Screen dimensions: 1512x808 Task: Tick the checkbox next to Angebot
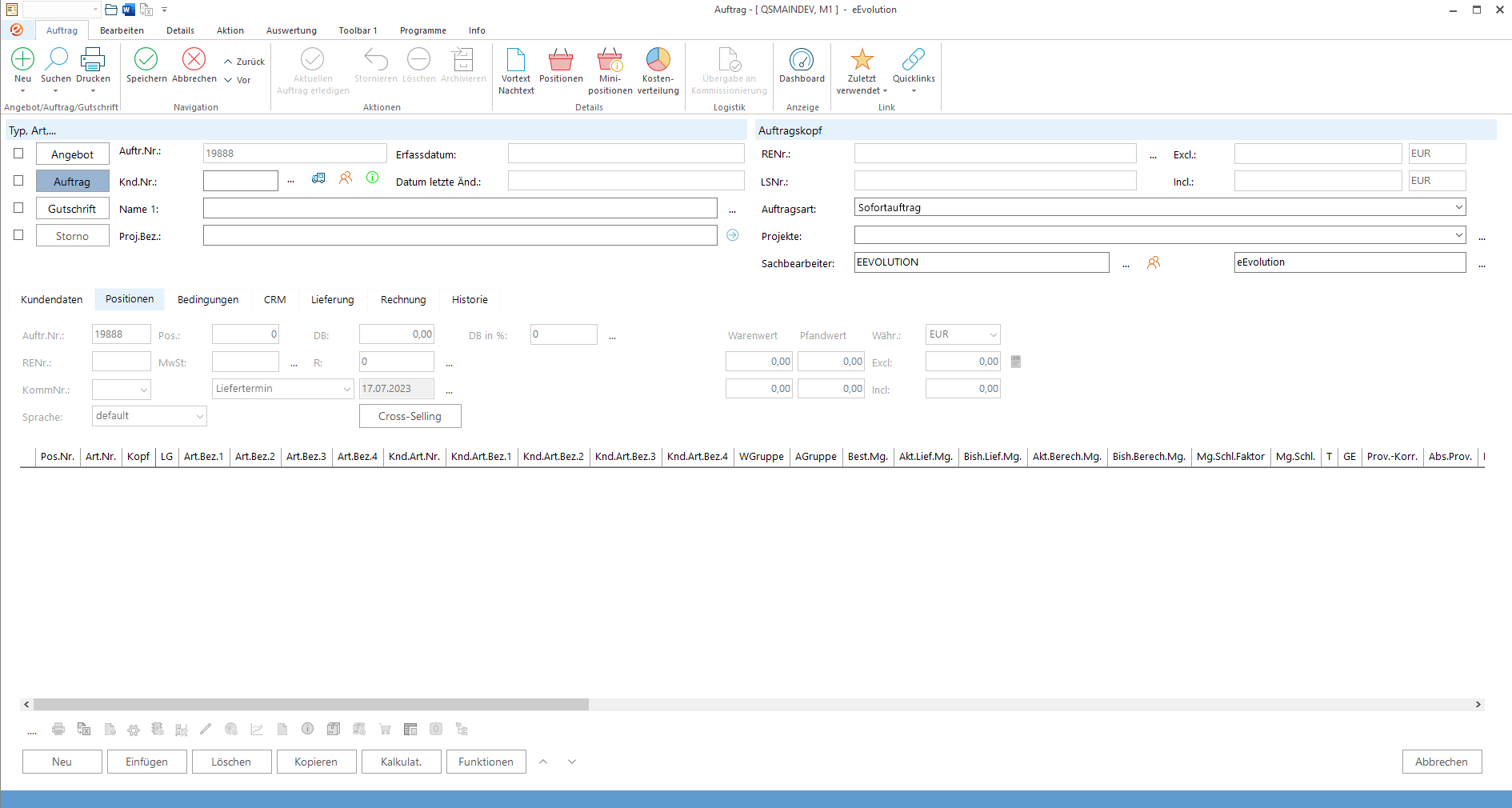click(18, 154)
